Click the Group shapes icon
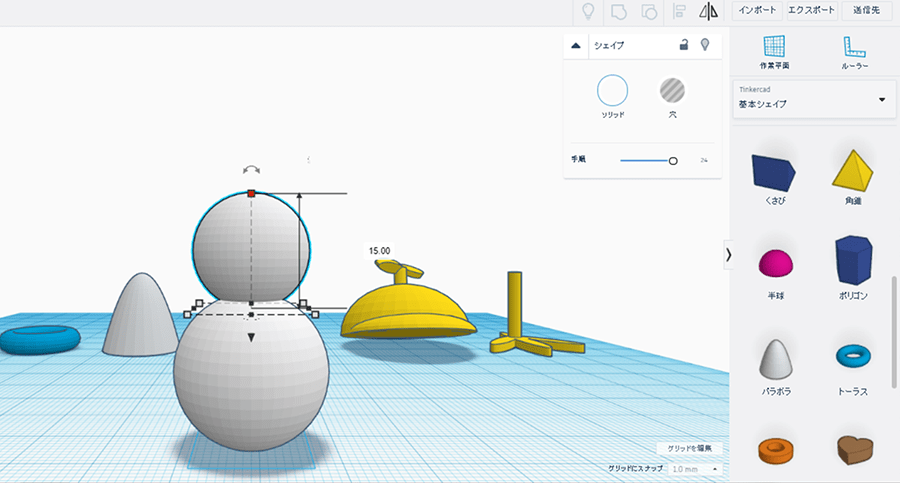 coord(618,12)
